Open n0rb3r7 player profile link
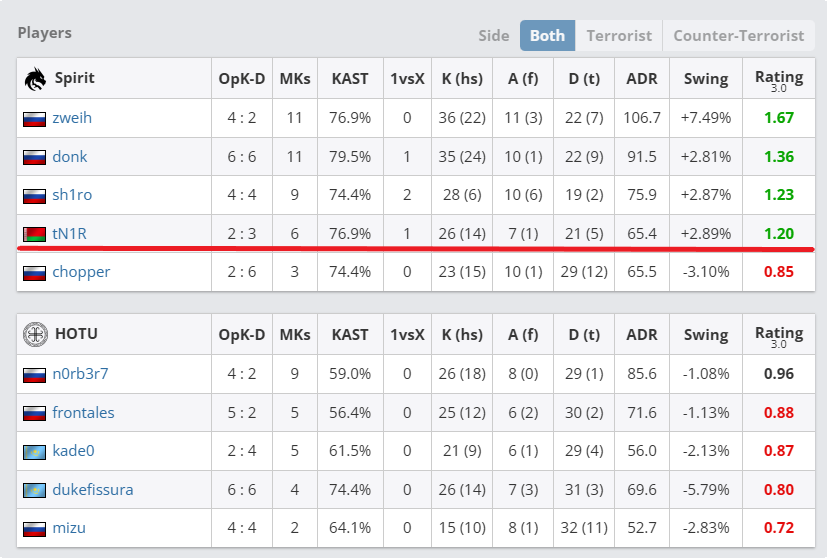 [x=81, y=374]
